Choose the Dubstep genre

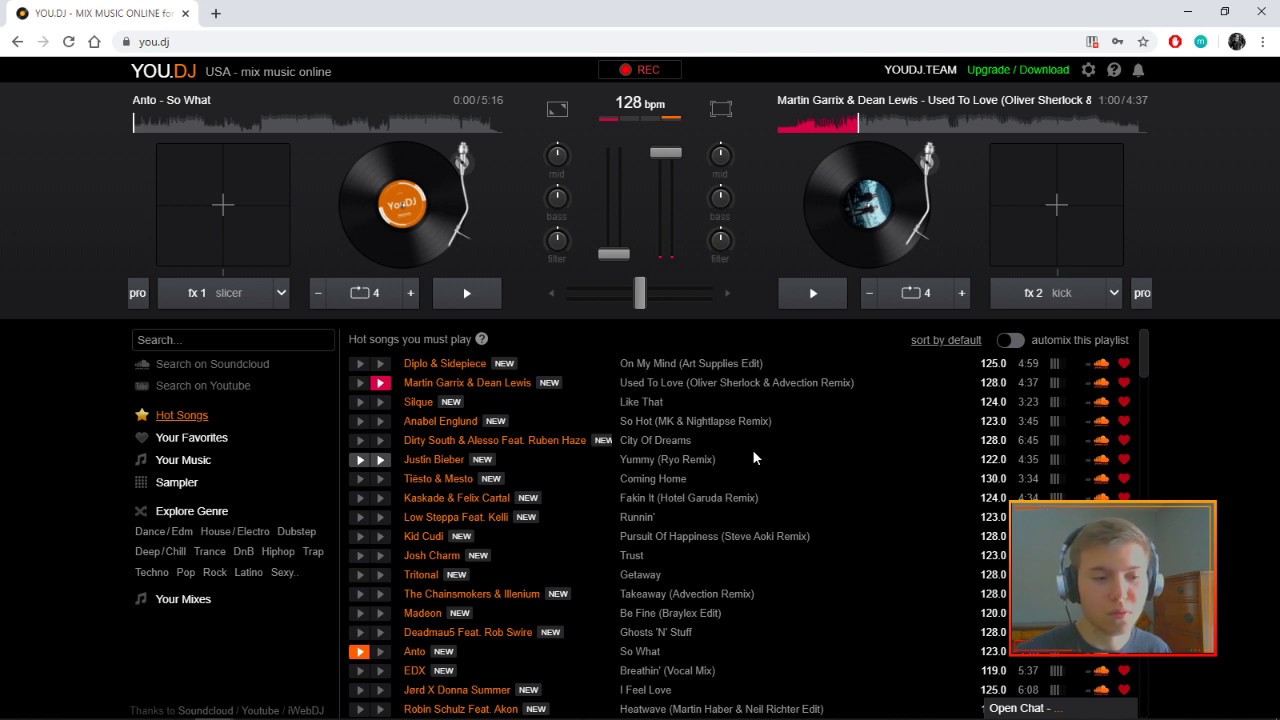point(296,532)
